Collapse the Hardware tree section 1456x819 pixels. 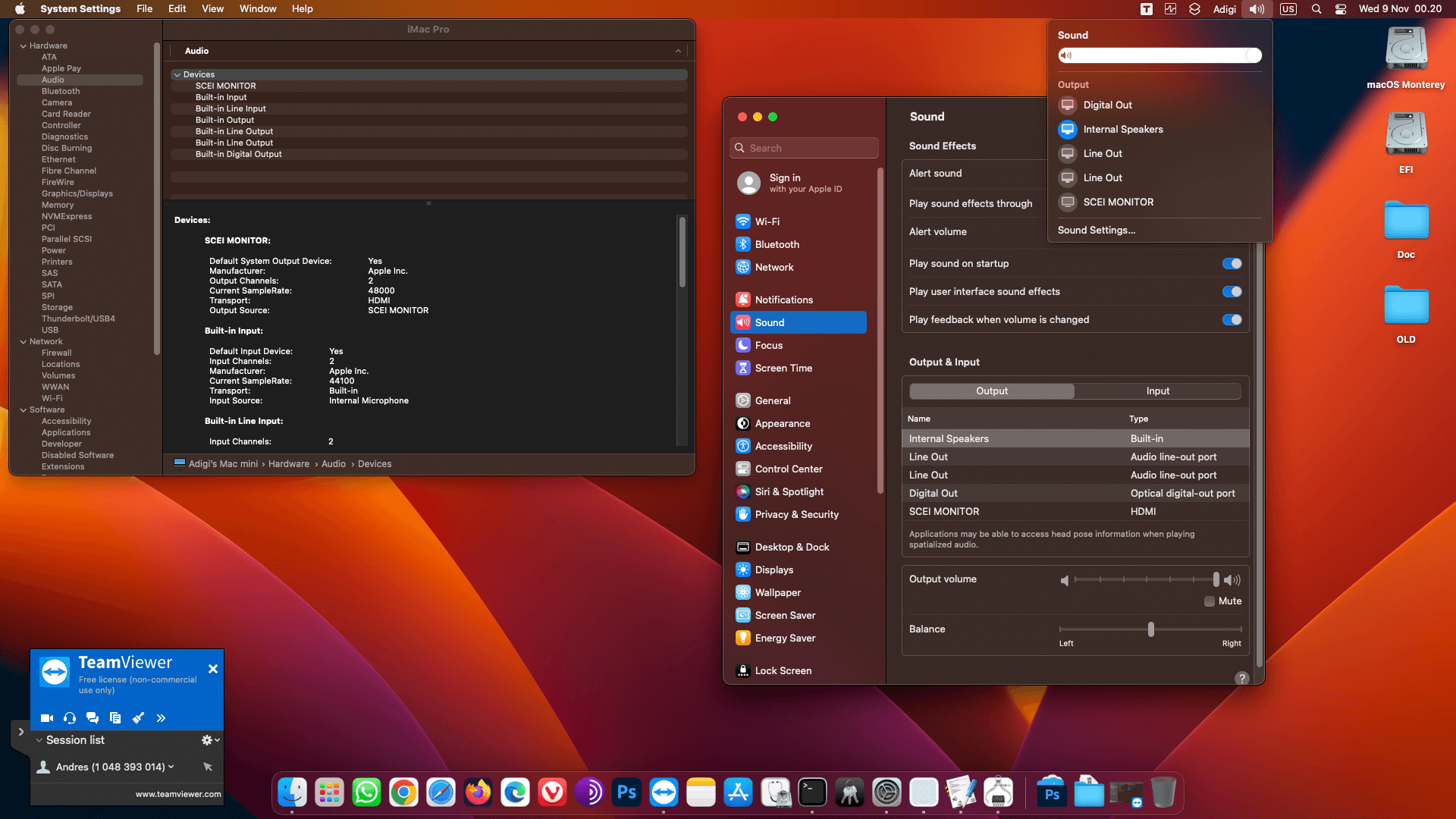pos(23,45)
